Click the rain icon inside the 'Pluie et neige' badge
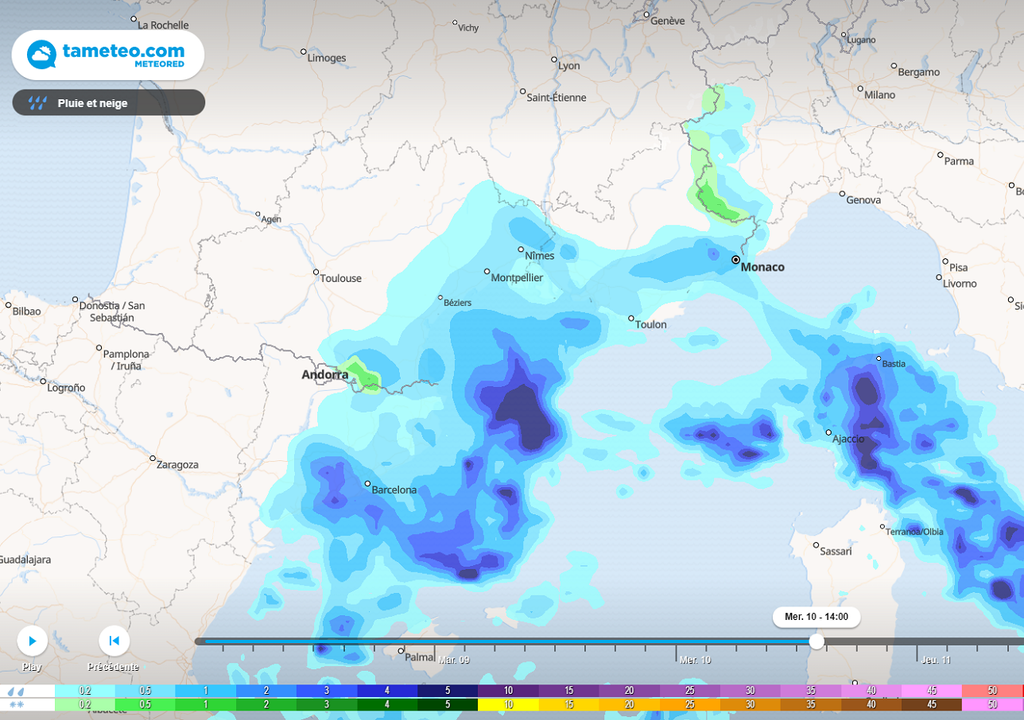Image resolution: width=1024 pixels, height=720 pixels. point(38,102)
